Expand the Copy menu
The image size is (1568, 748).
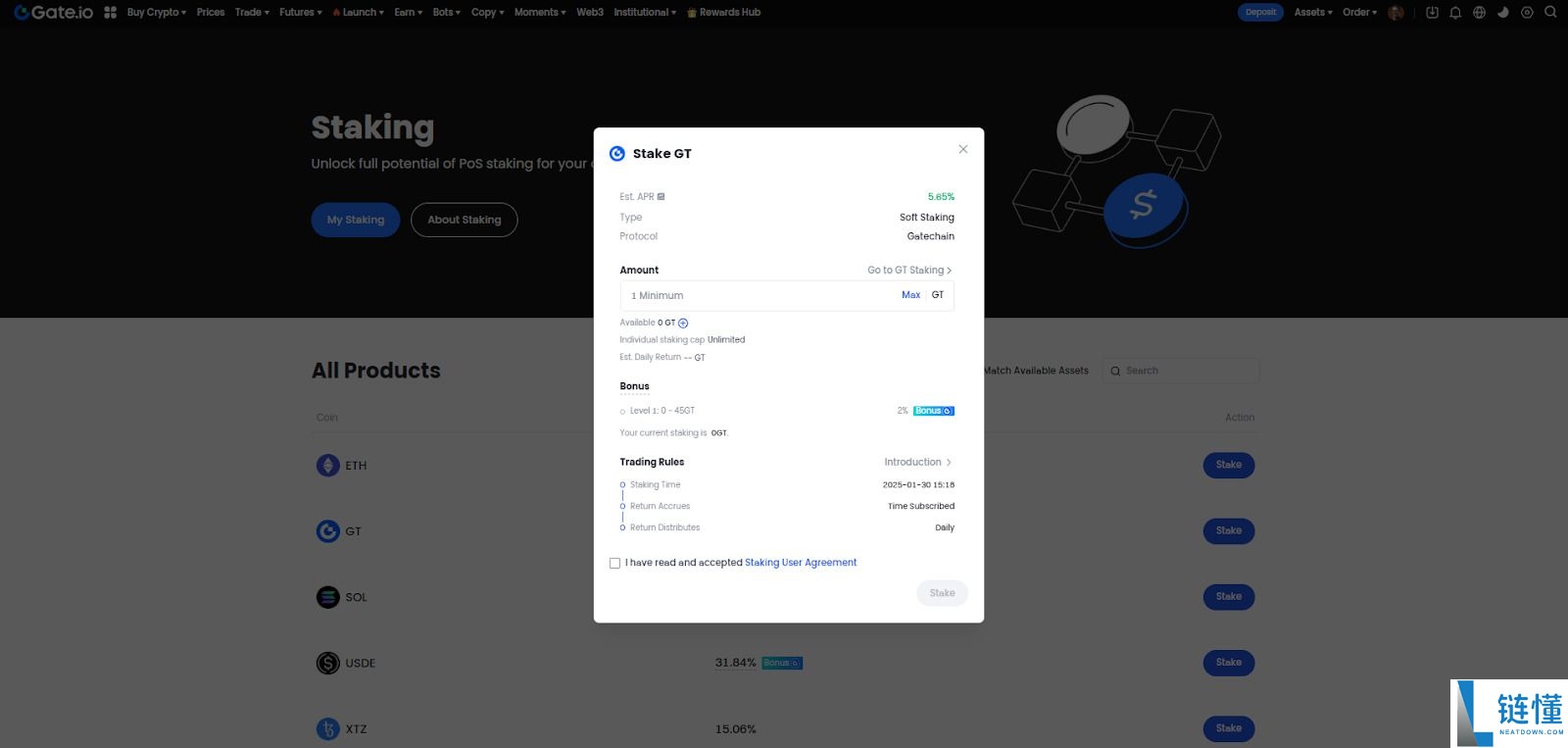488,13
